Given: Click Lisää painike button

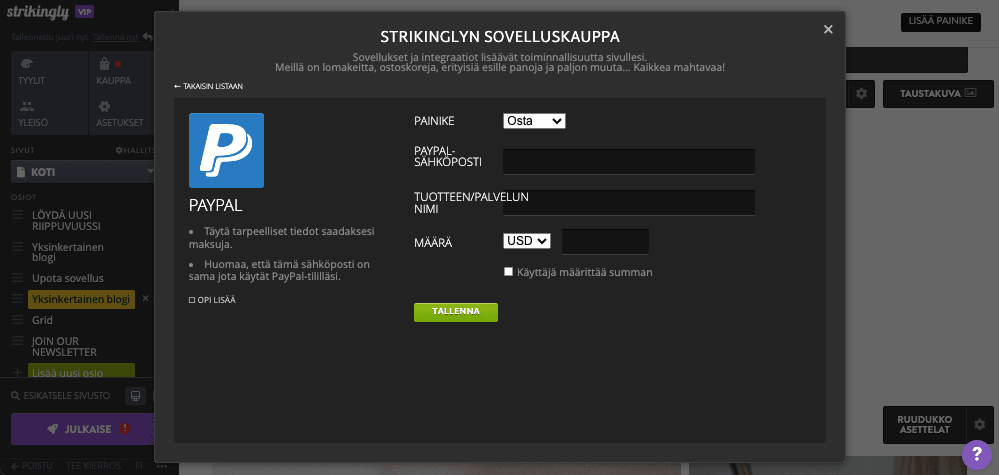Looking at the screenshot, I should [940, 21].
